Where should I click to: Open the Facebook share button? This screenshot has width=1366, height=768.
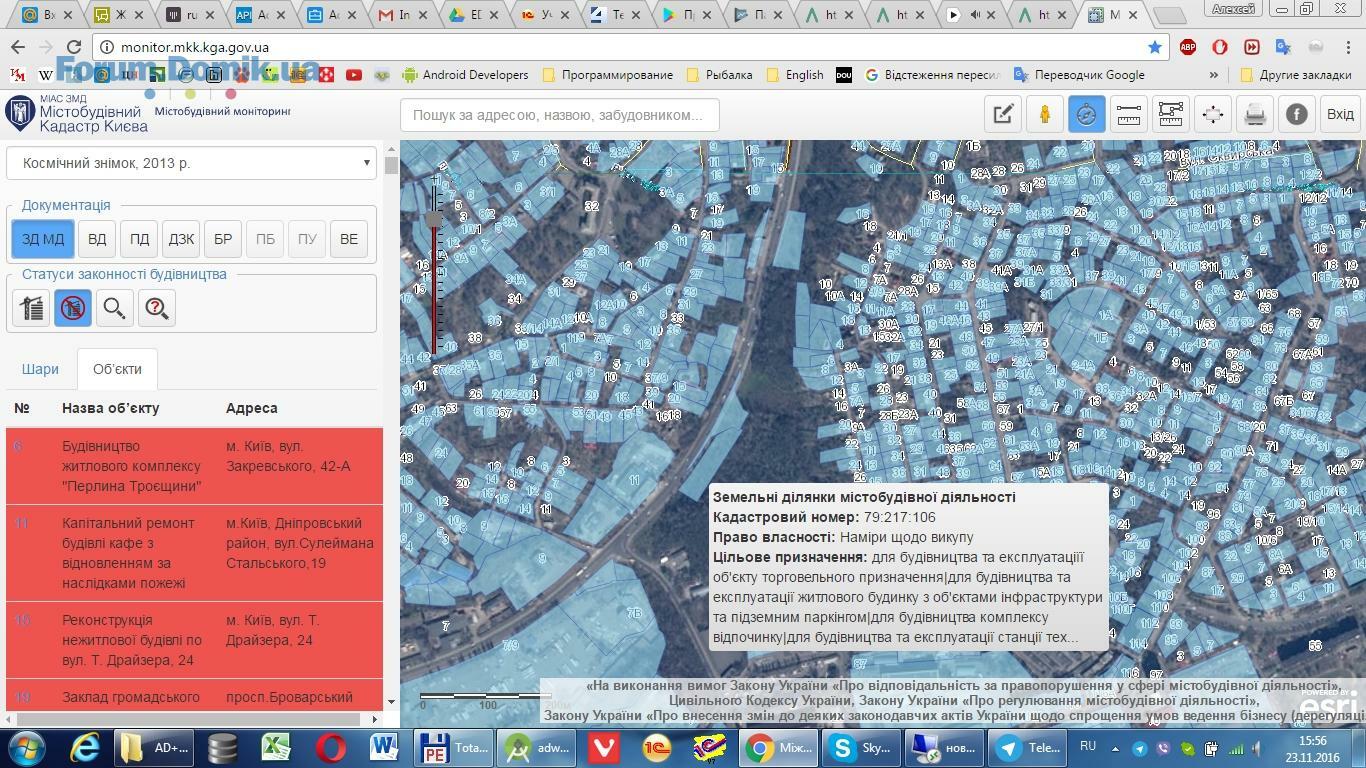click(1296, 115)
